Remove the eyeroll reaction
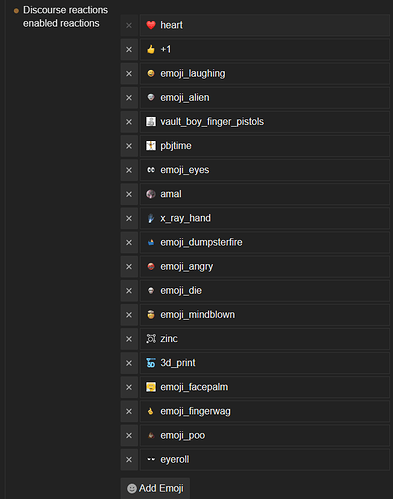 [129, 460]
